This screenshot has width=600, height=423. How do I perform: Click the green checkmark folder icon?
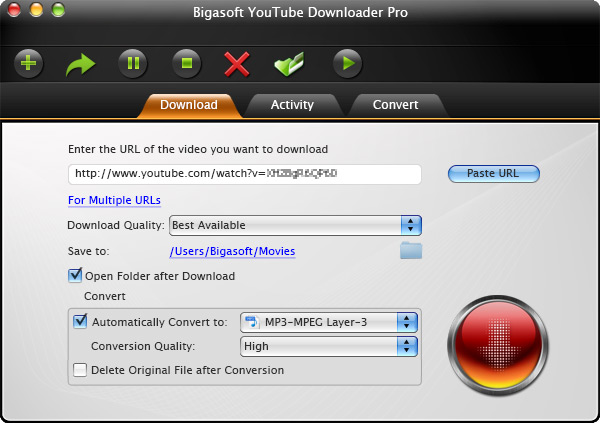[x=289, y=64]
